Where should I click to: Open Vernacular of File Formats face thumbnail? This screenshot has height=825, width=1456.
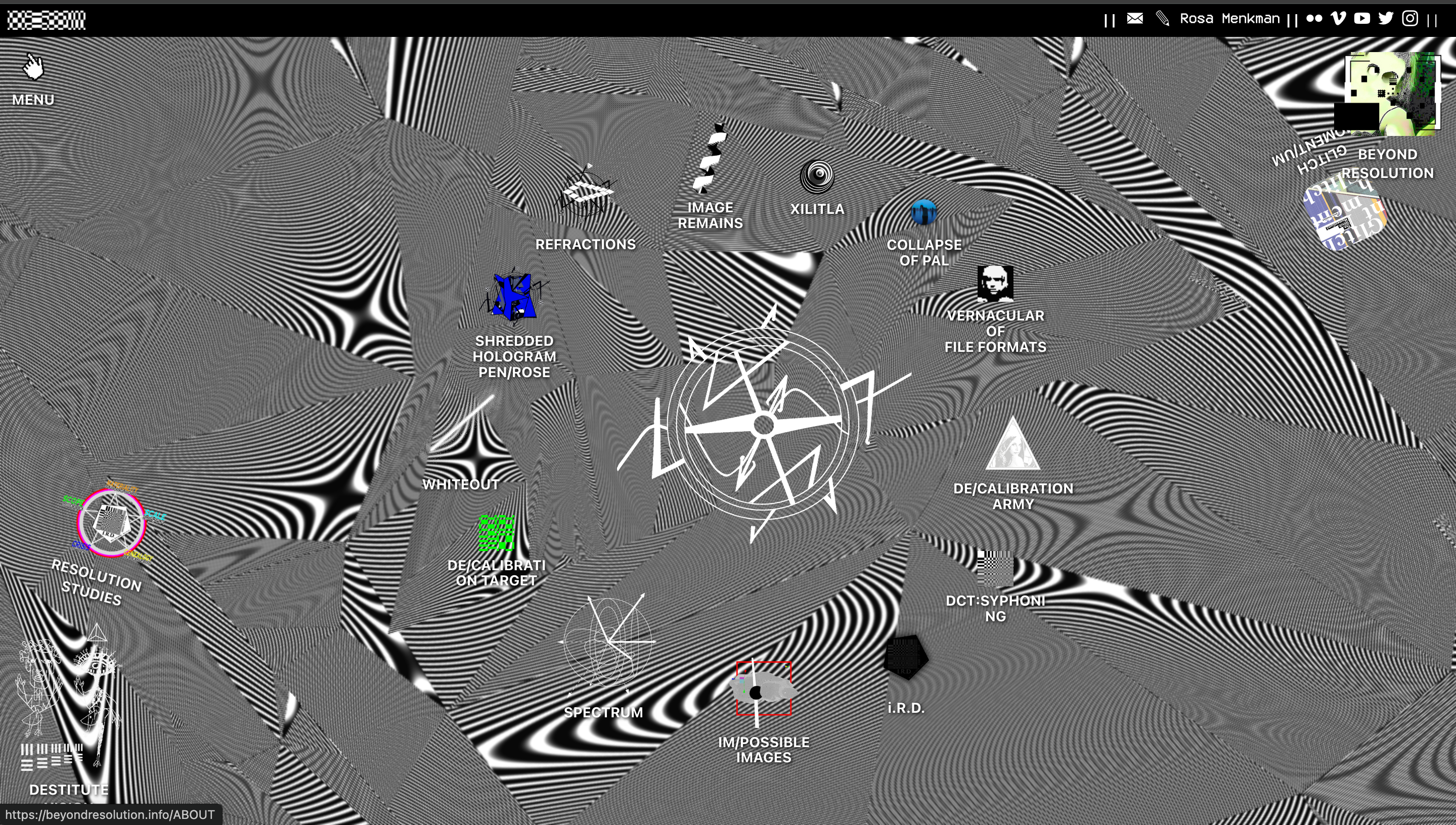[x=995, y=283]
